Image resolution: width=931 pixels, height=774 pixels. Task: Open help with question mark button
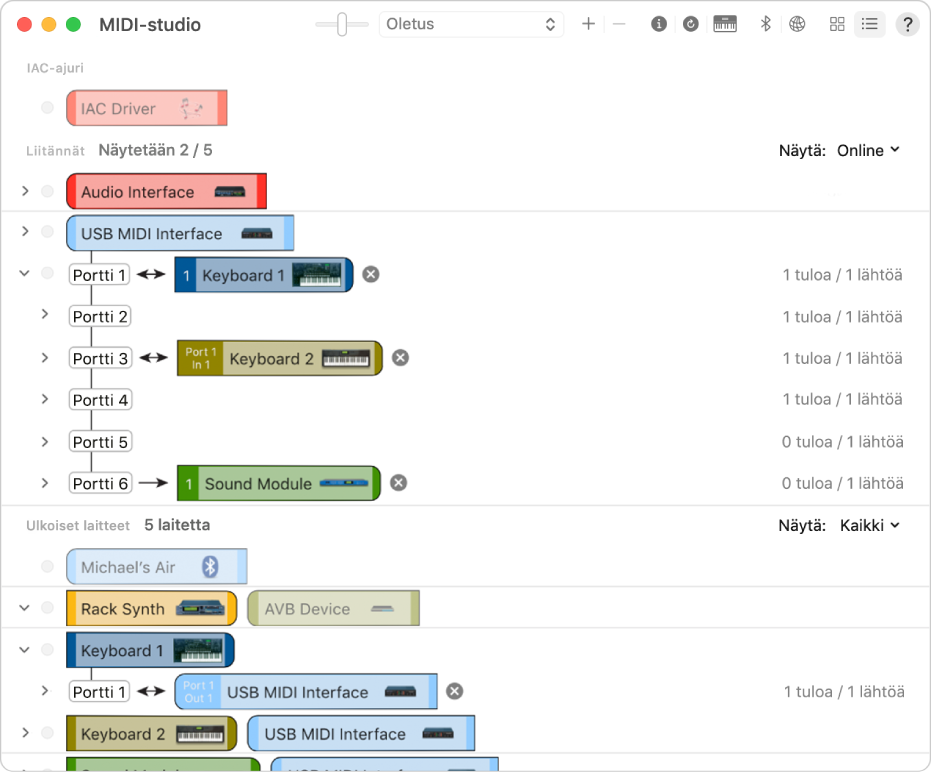click(x=907, y=24)
